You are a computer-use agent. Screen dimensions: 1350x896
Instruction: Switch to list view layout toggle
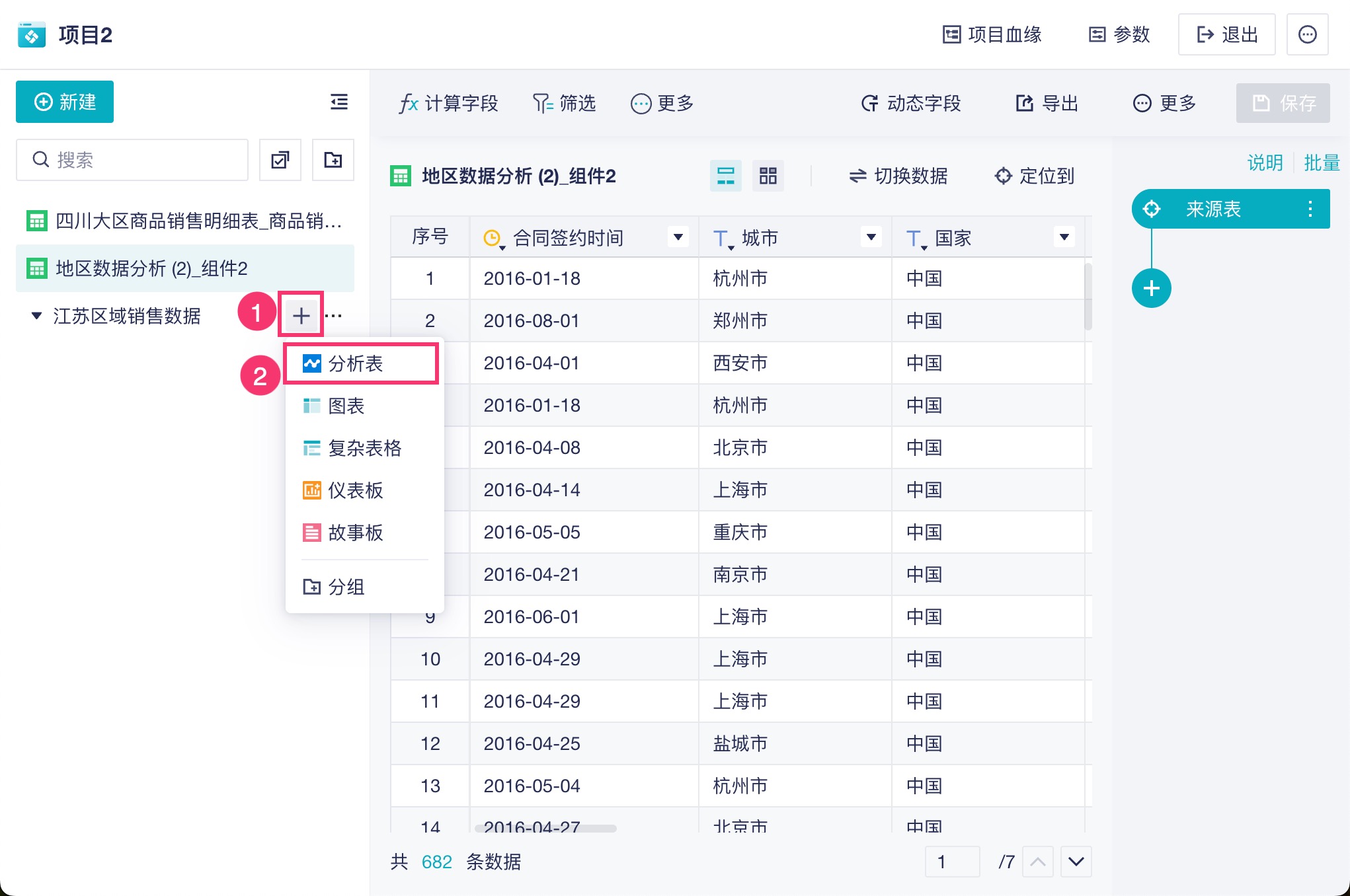[x=725, y=176]
